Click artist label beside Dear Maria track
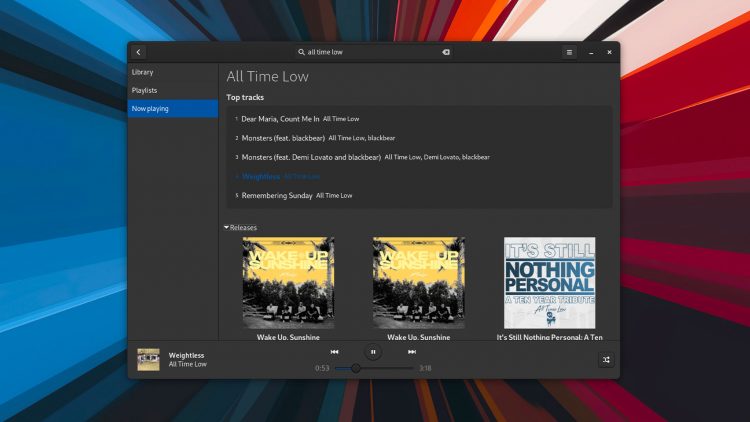This screenshot has height=422, width=750. pyautogui.click(x=341, y=119)
